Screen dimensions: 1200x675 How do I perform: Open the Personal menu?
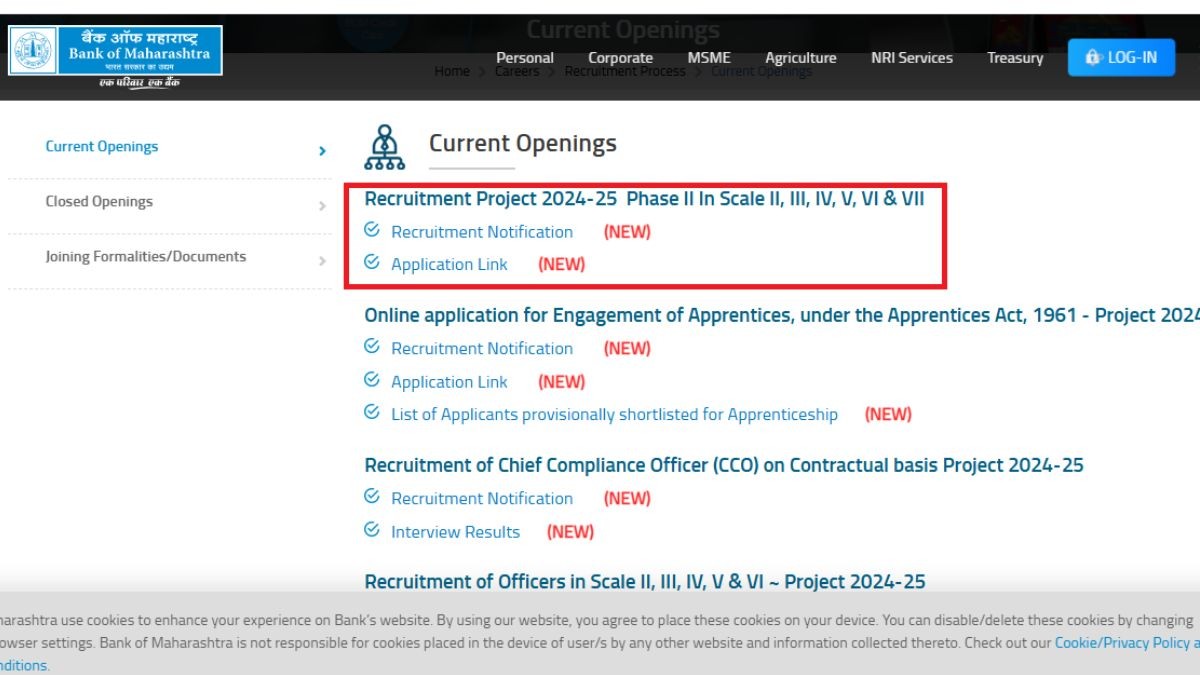coord(524,58)
